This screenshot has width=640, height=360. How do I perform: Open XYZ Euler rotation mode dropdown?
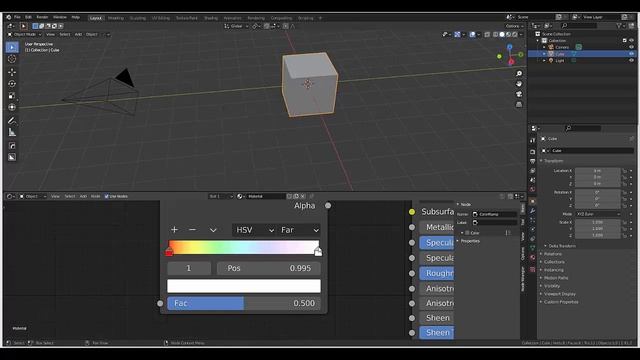598,214
